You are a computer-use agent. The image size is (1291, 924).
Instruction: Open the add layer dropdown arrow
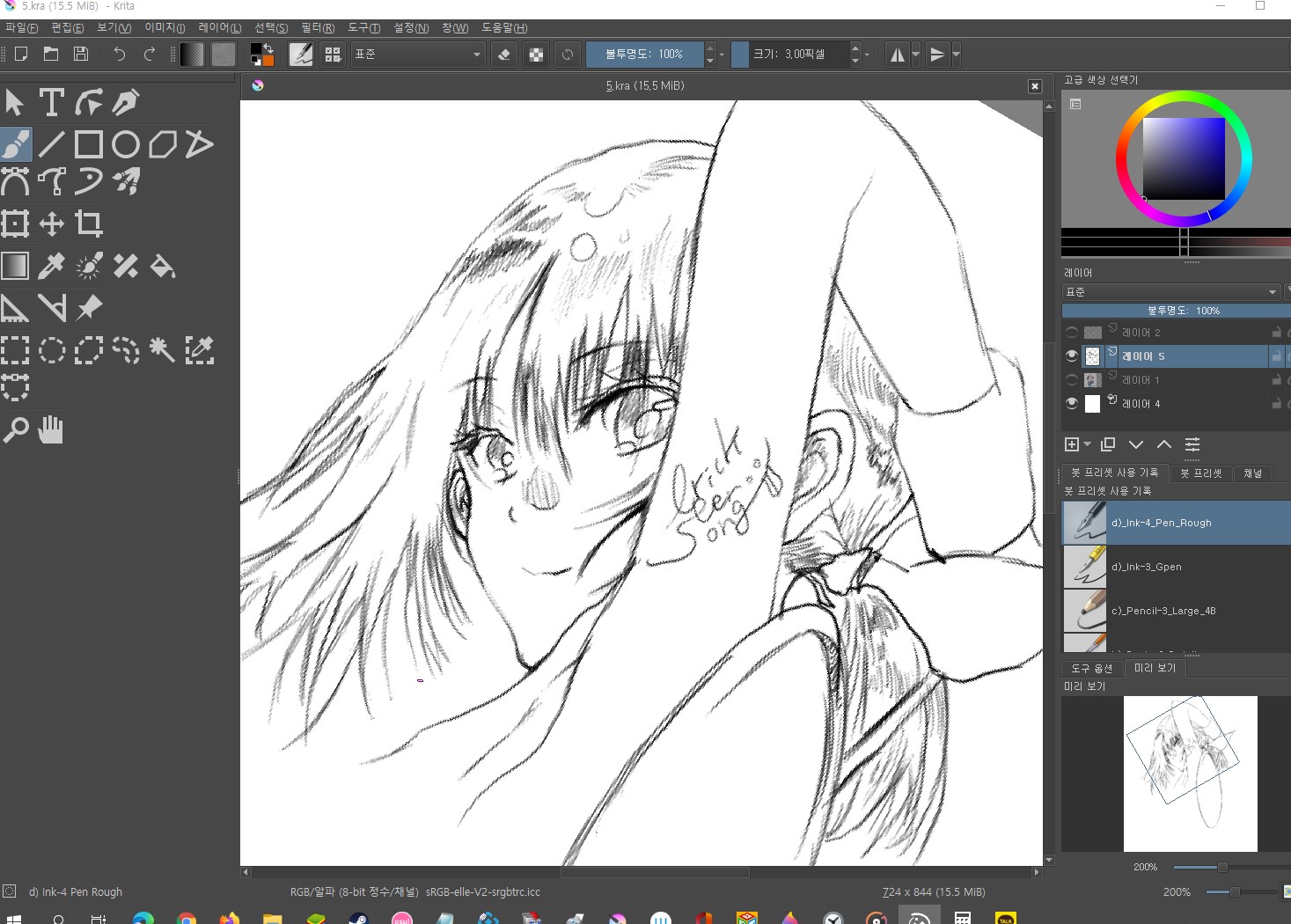[x=1088, y=445]
